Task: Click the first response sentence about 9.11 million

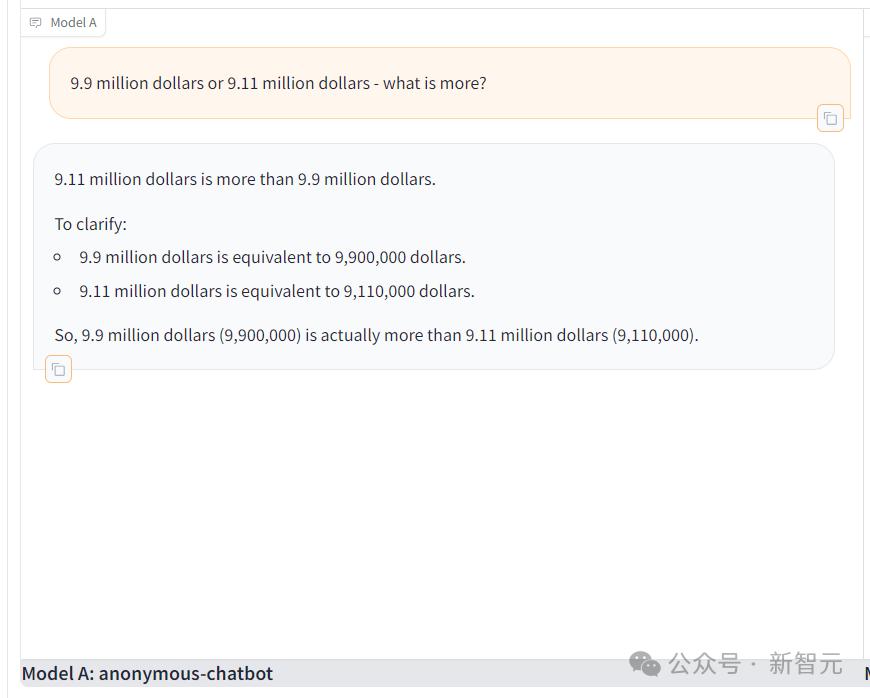Action: point(245,180)
